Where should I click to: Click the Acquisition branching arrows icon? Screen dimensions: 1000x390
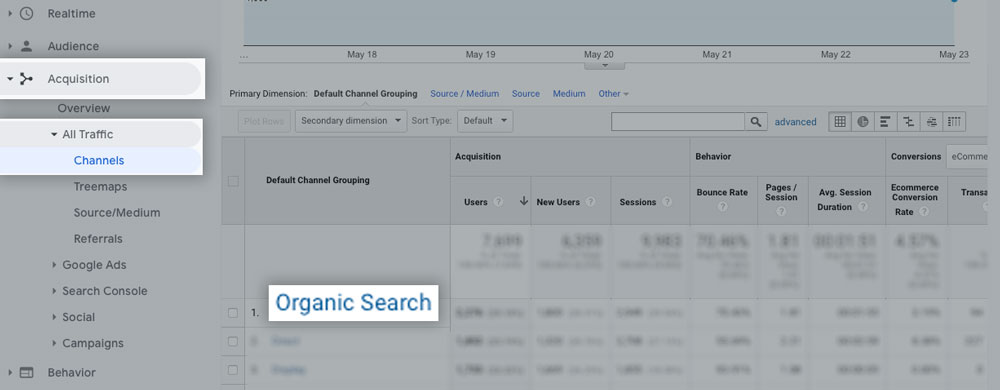click(x=26, y=79)
